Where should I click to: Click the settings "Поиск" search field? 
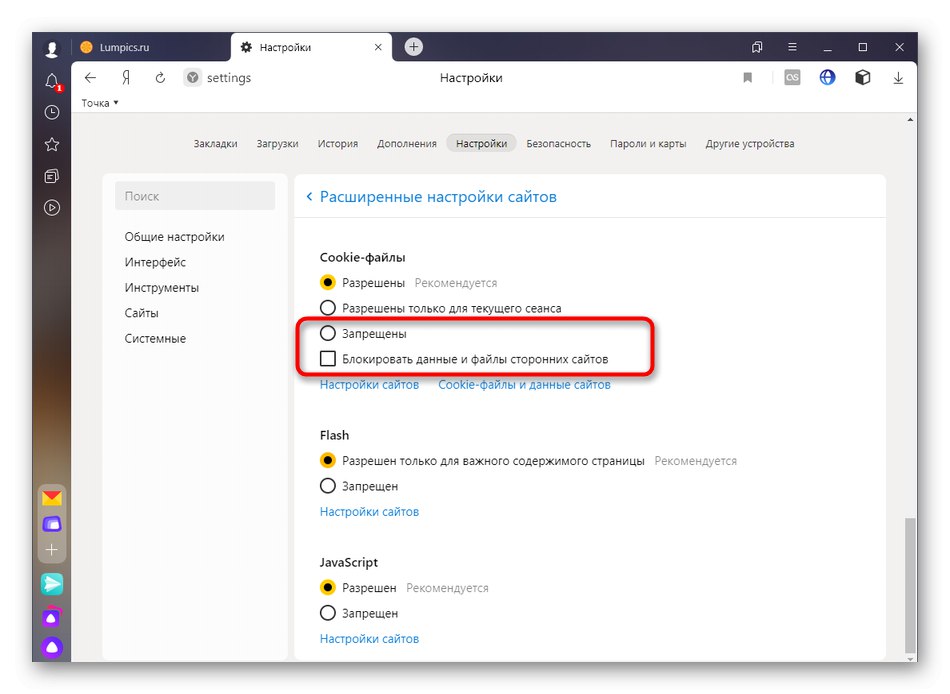(195, 196)
